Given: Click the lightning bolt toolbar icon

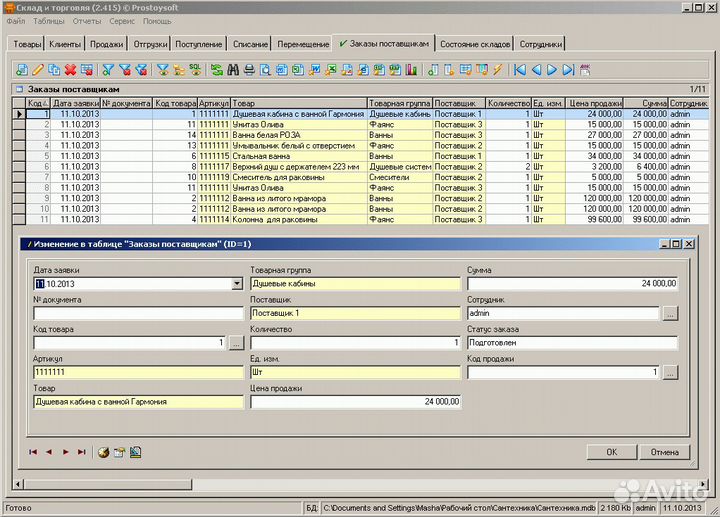Looking at the screenshot, I should pyautogui.click(x=496, y=70).
